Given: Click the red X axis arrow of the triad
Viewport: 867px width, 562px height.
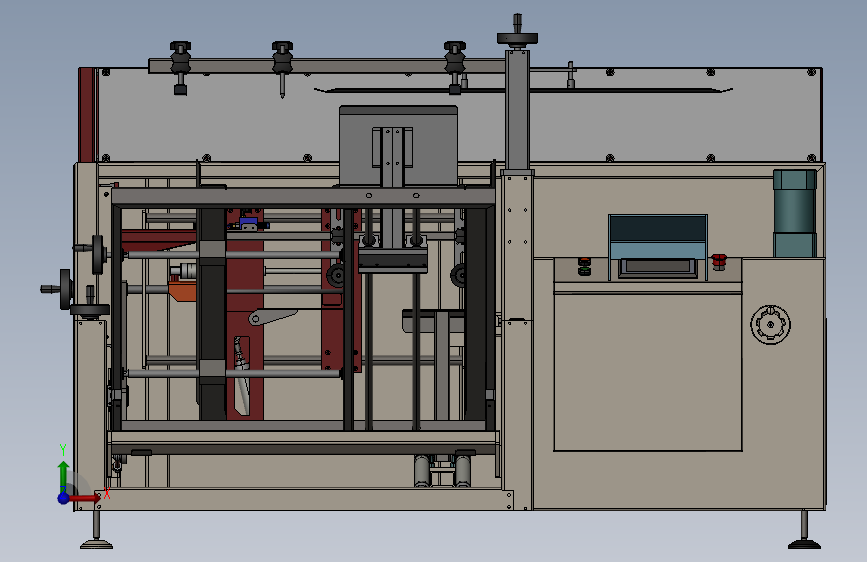Looking at the screenshot, I should tap(84, 498).
